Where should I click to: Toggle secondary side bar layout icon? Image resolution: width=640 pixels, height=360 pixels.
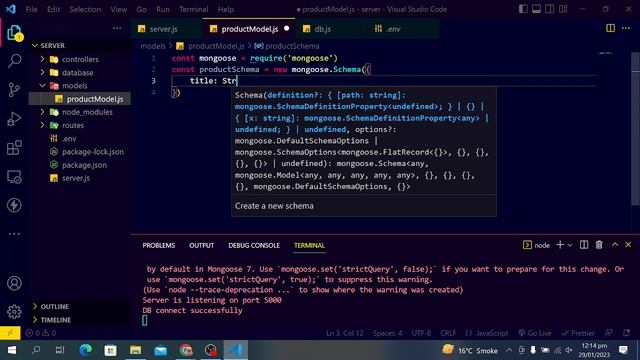[x=550, y=9]
